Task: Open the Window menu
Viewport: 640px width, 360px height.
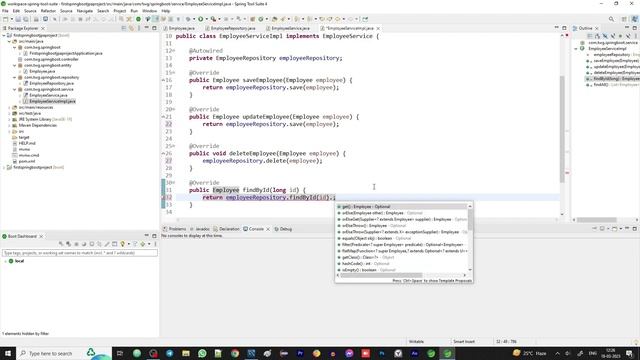Action: (149, 11)
